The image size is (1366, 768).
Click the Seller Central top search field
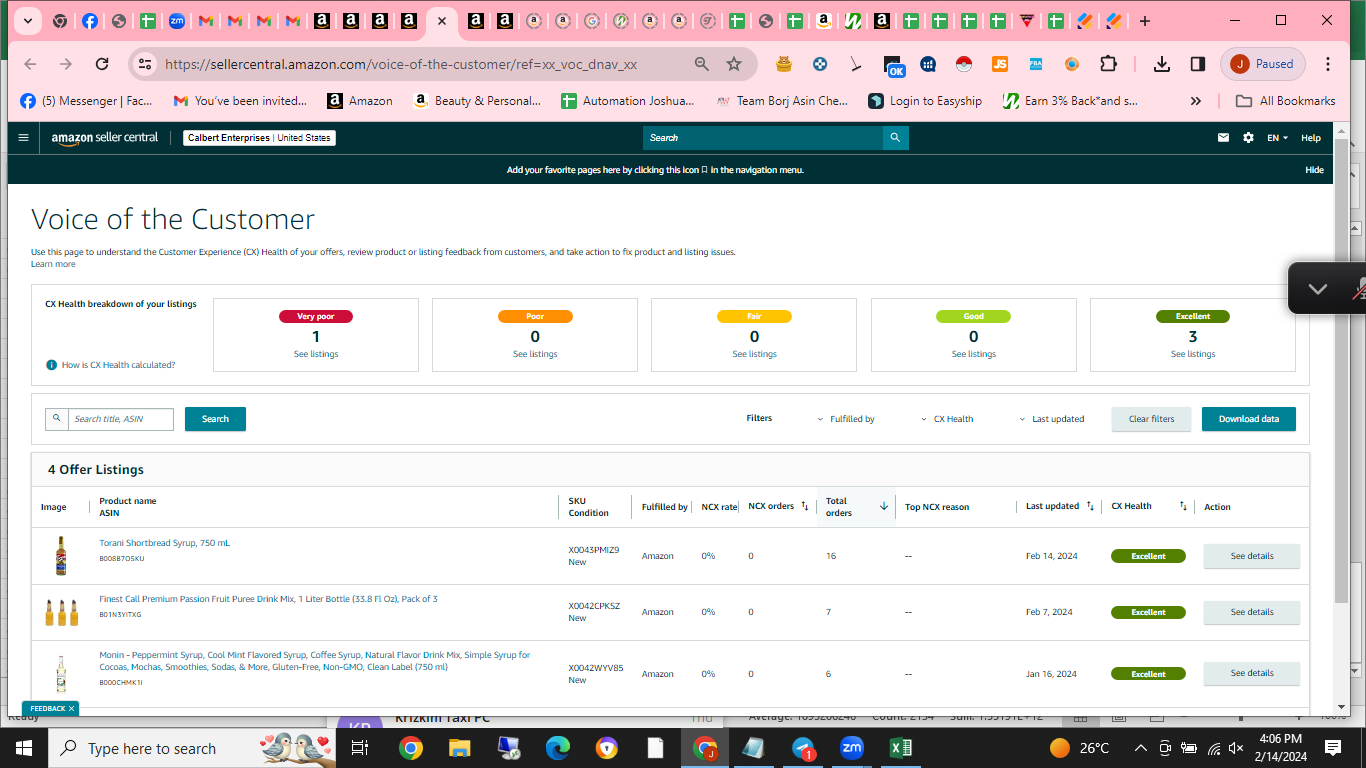tap(763, 138)
